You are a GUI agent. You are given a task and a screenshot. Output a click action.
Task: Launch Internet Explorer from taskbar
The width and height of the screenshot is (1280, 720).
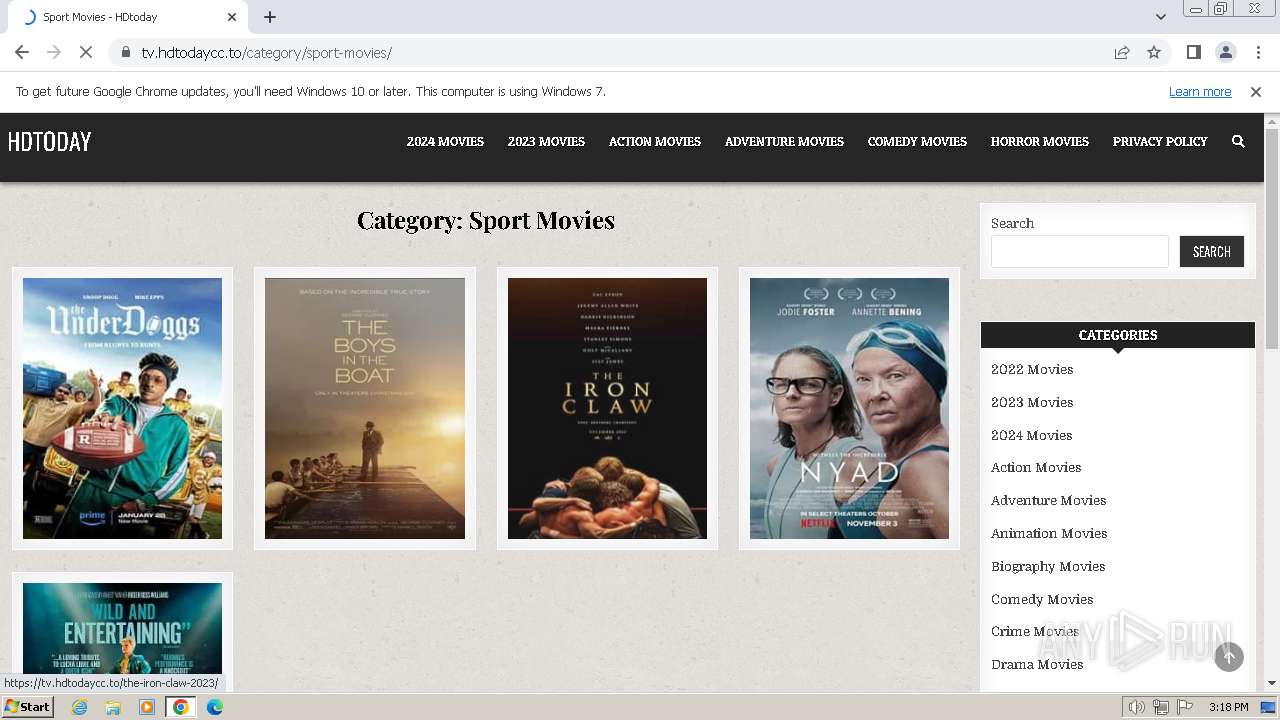(x=80, y=707)
